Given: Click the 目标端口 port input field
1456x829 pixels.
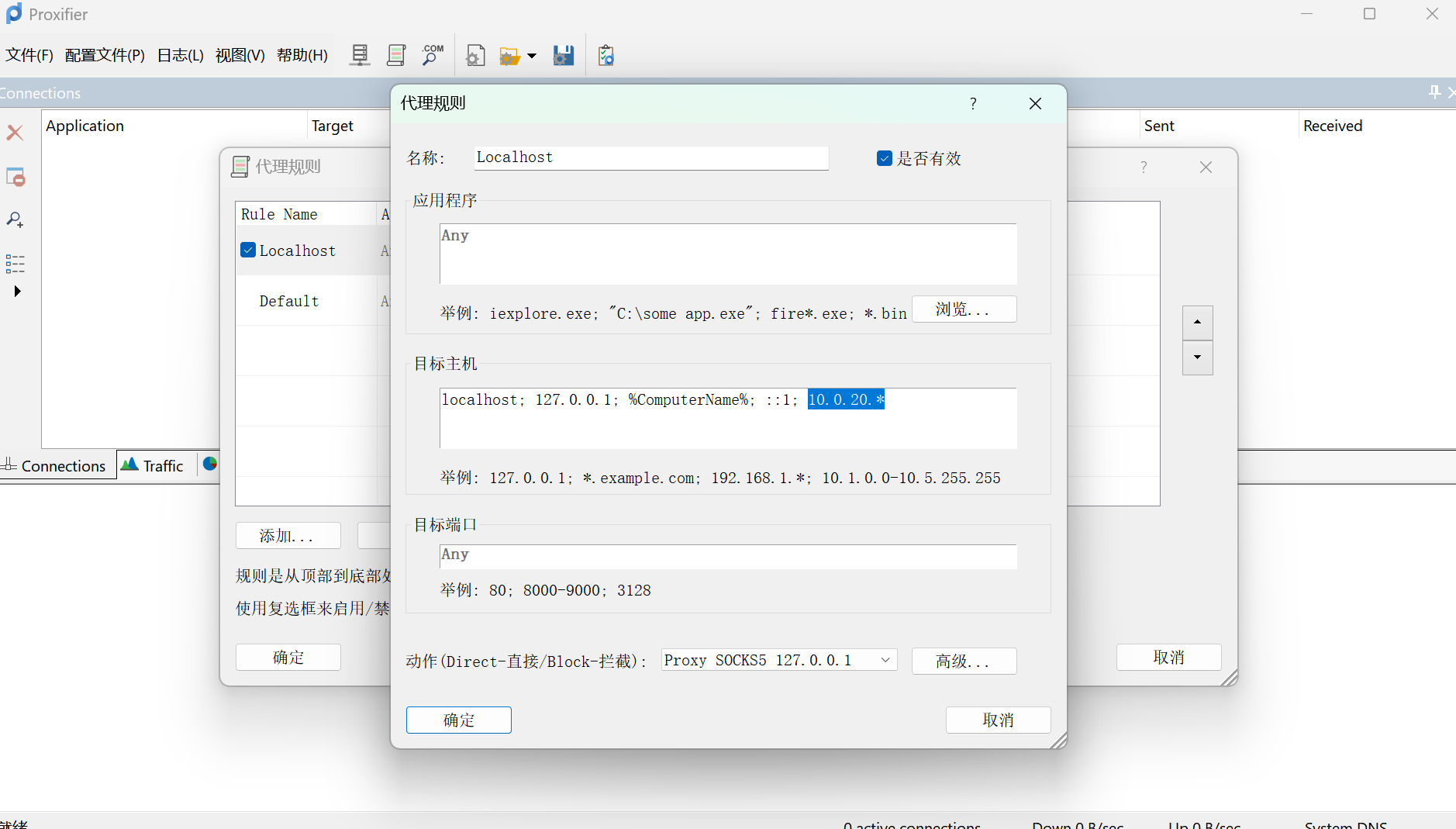Looking at the screenshot, I should tap(727, 556).
